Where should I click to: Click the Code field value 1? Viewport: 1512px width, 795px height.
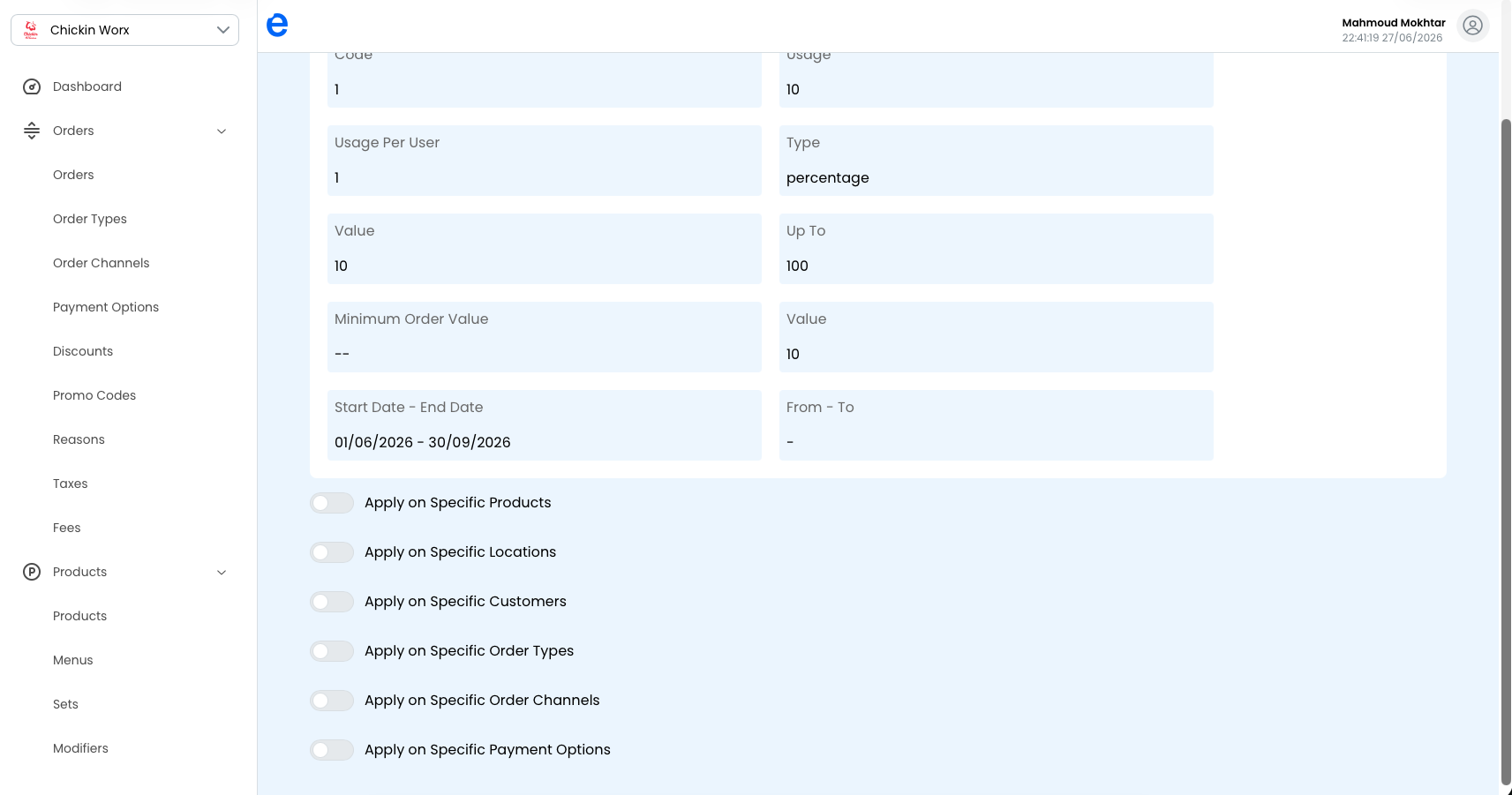337,89
